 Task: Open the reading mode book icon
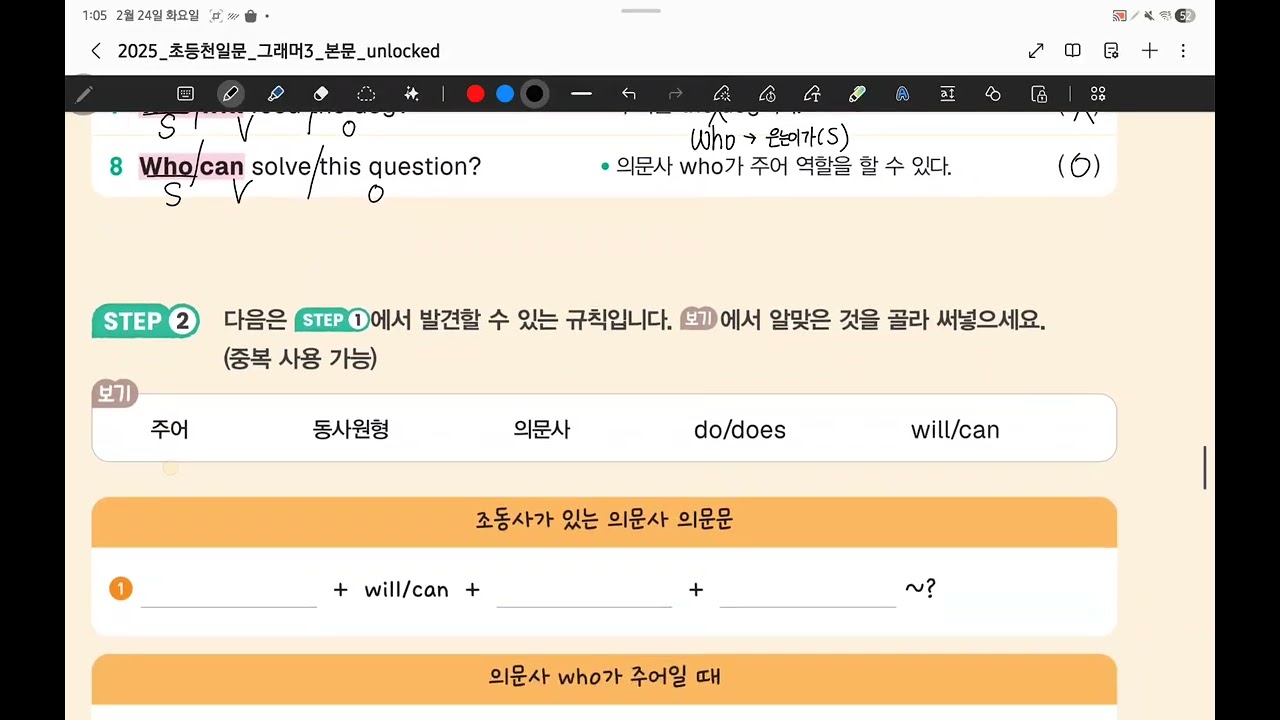coord(1073,51)
